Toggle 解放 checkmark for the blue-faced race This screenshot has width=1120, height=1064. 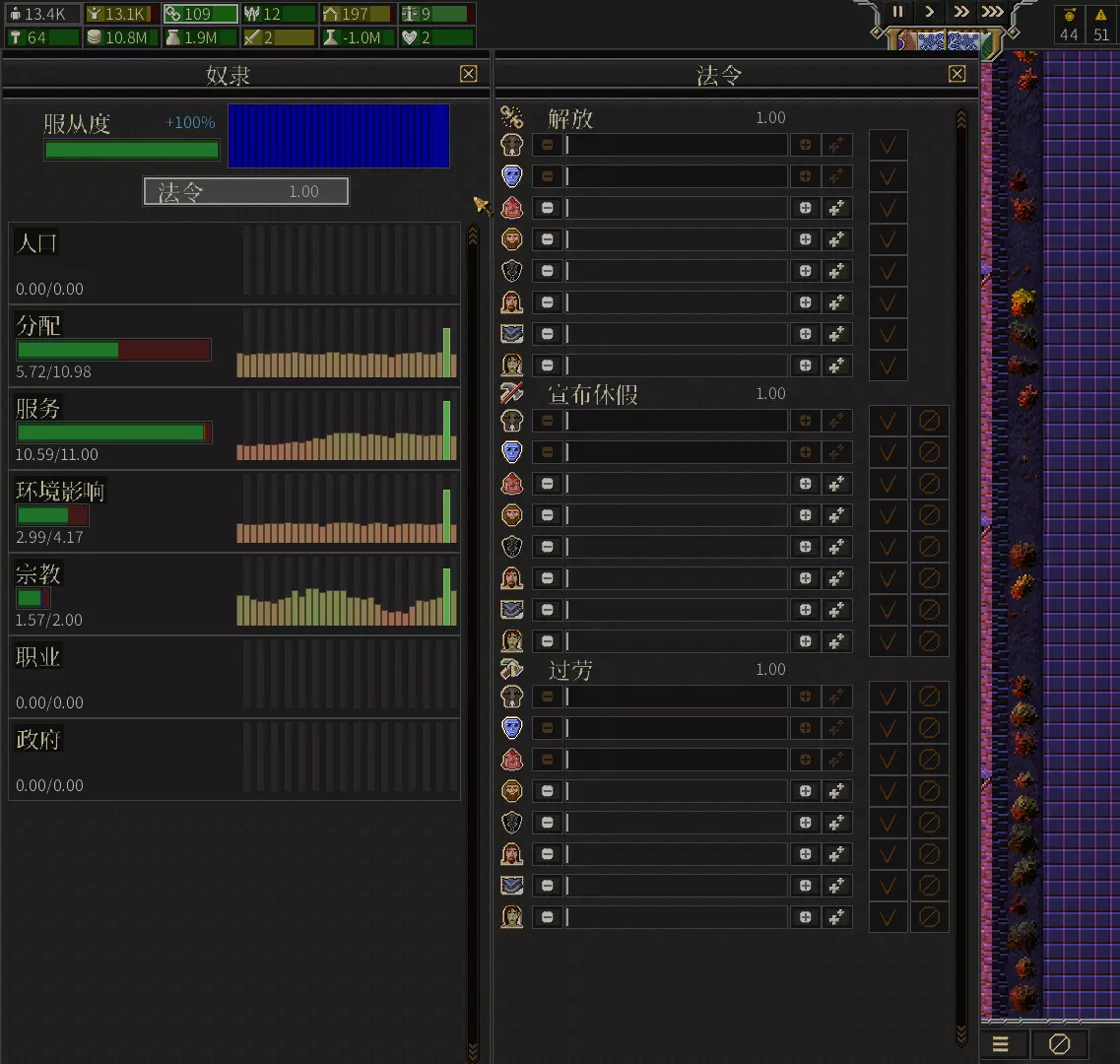(888, 176)
